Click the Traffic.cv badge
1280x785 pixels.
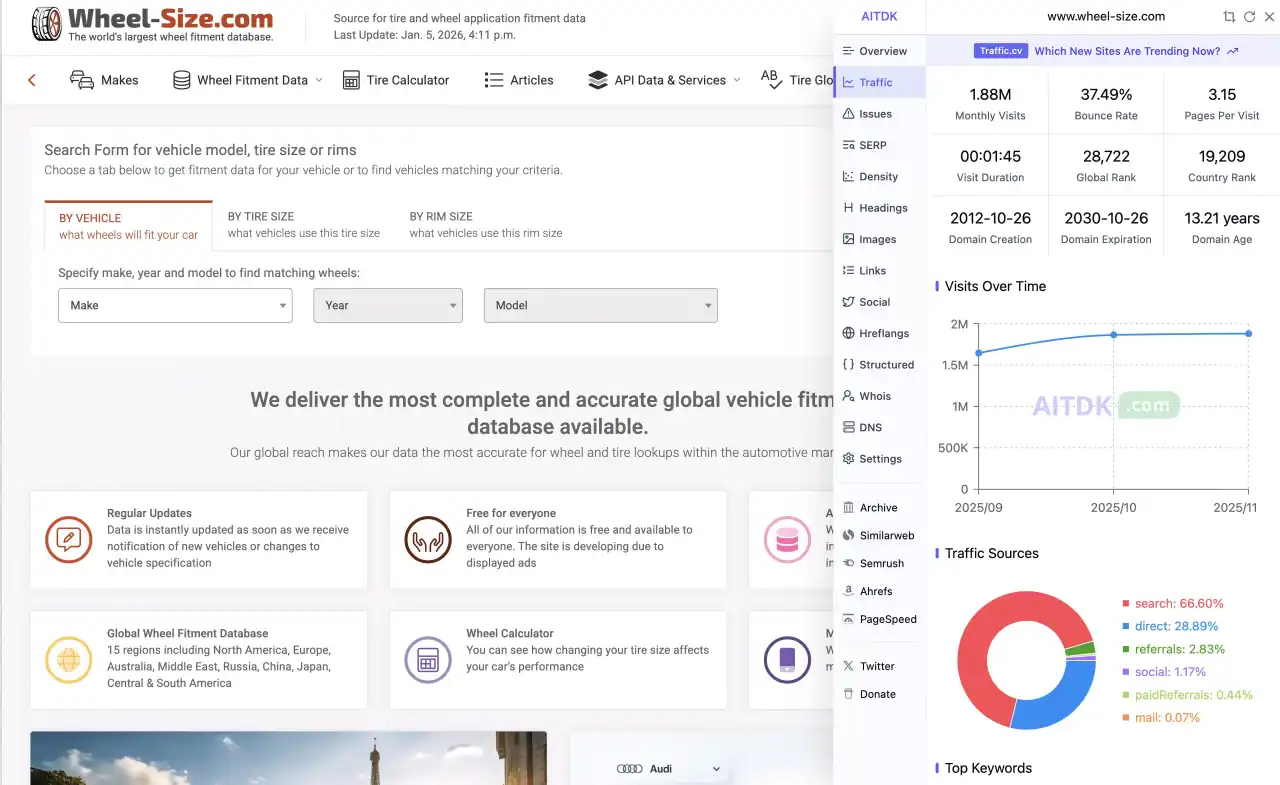(x=1000, y=51)
